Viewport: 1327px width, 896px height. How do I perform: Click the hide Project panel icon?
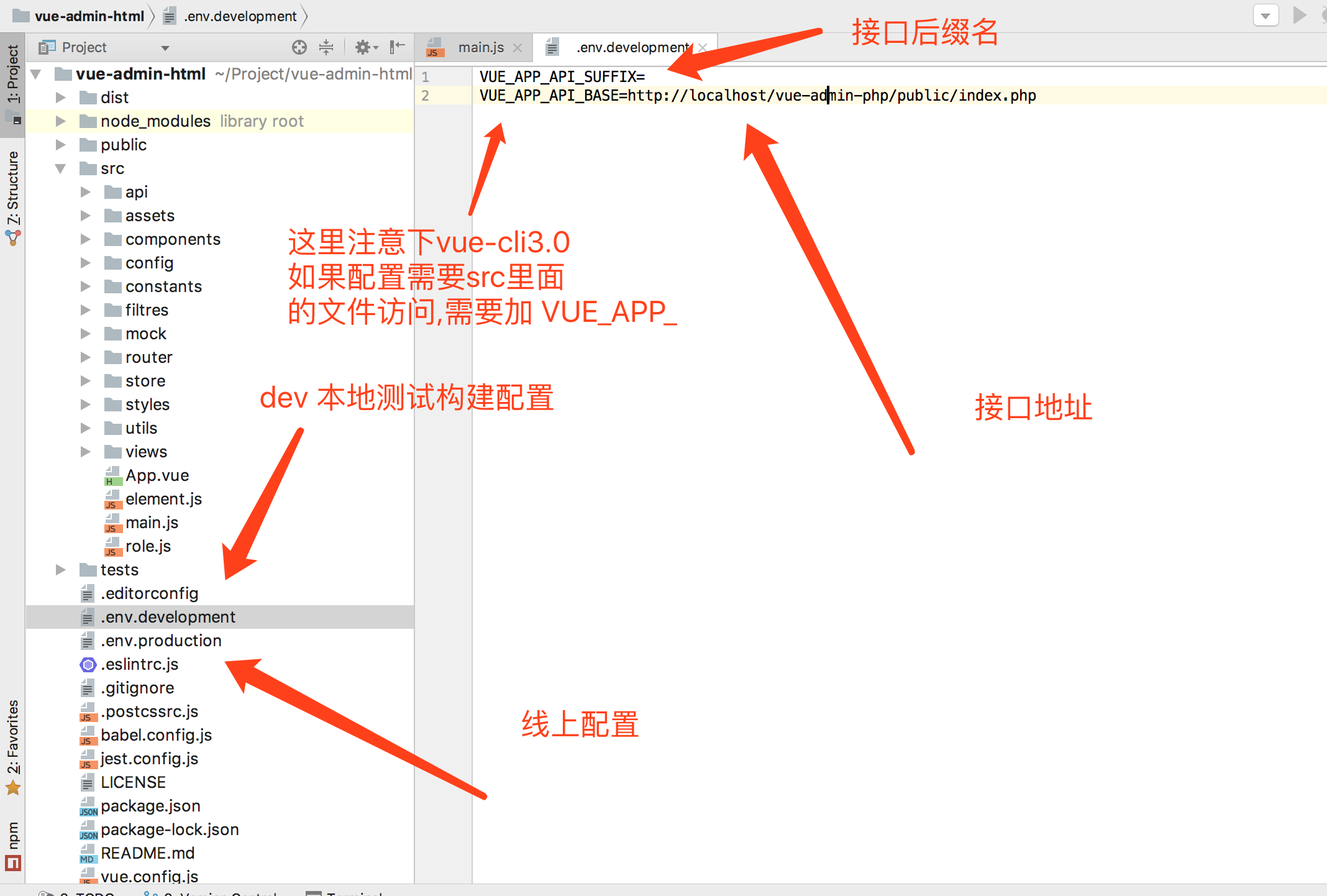click(x=397, y=47)
